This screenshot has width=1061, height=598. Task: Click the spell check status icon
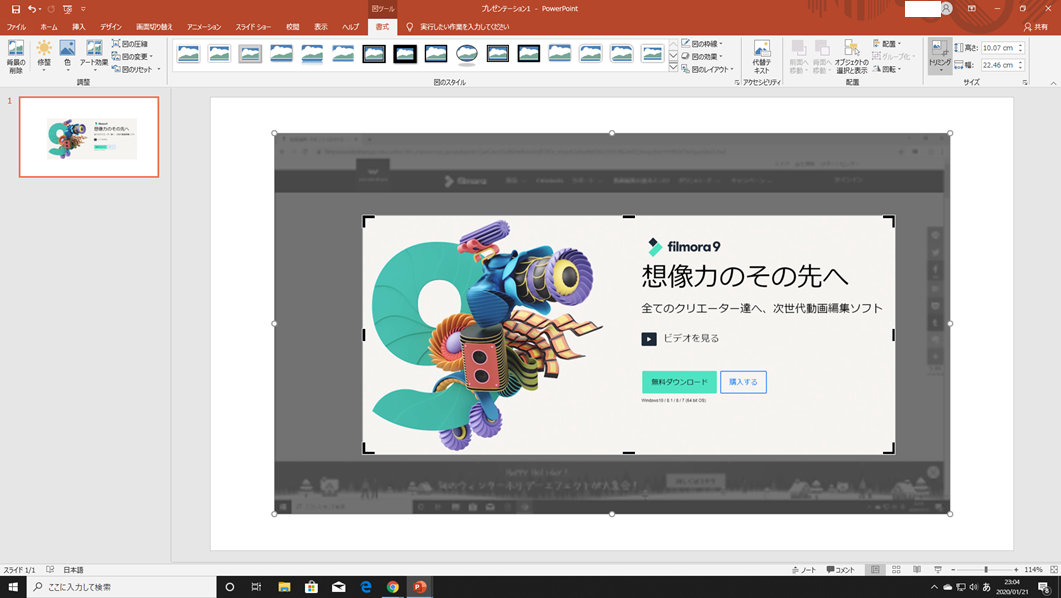tap(50, 570)
